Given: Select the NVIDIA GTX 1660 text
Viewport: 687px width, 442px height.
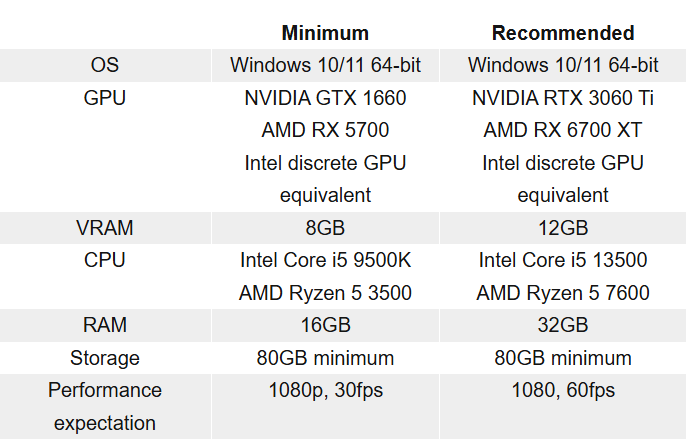Looking at the screenshot, I should pyautogui.click(x=325, y=98).
